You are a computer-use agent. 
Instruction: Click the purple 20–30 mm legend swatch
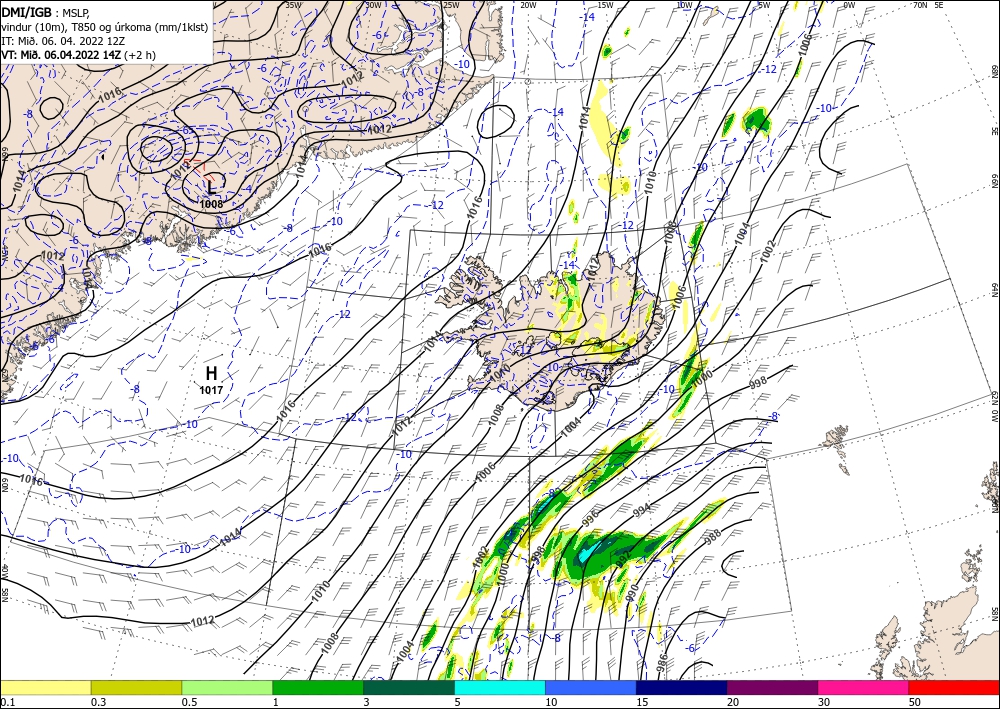tap(772, 687)
